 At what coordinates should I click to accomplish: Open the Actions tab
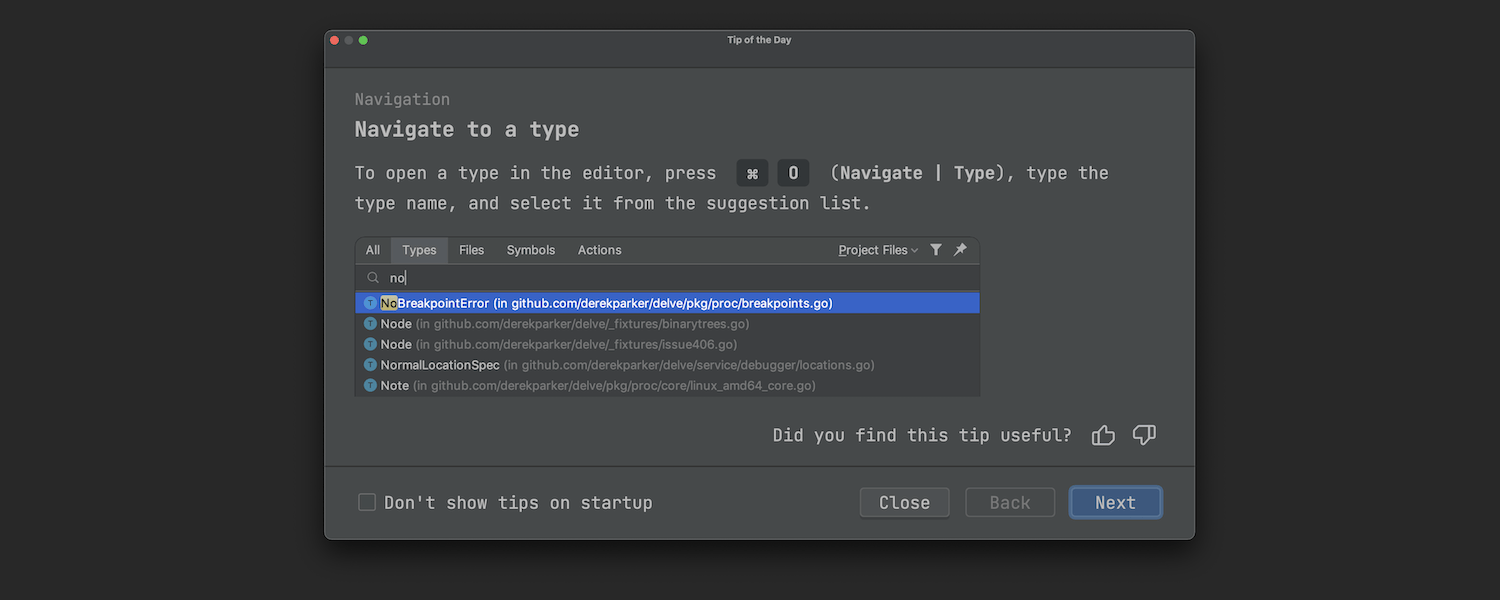tap(599, 250)
